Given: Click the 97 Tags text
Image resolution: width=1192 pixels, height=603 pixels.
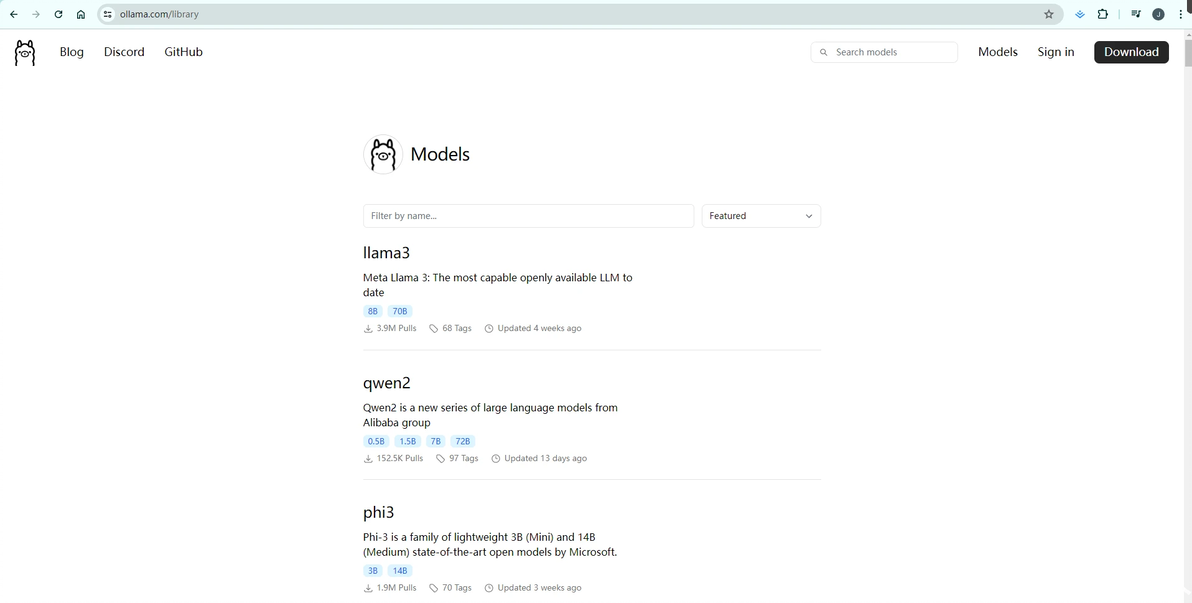Looking at the screenshot, I should (464, 459).
